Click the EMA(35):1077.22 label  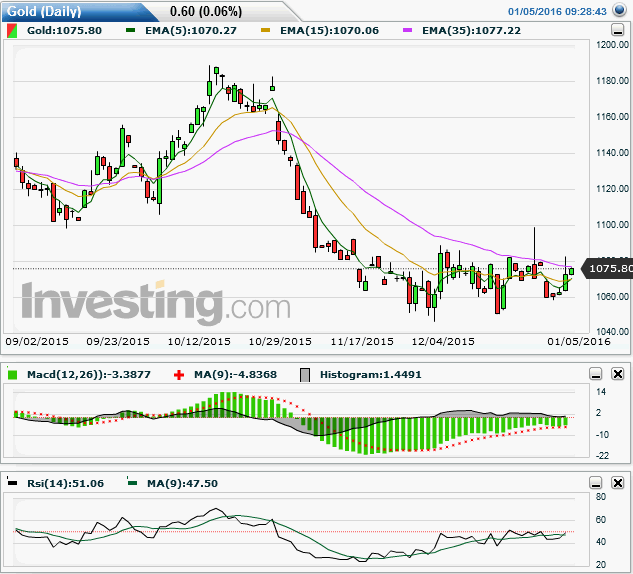pos(472,31)
